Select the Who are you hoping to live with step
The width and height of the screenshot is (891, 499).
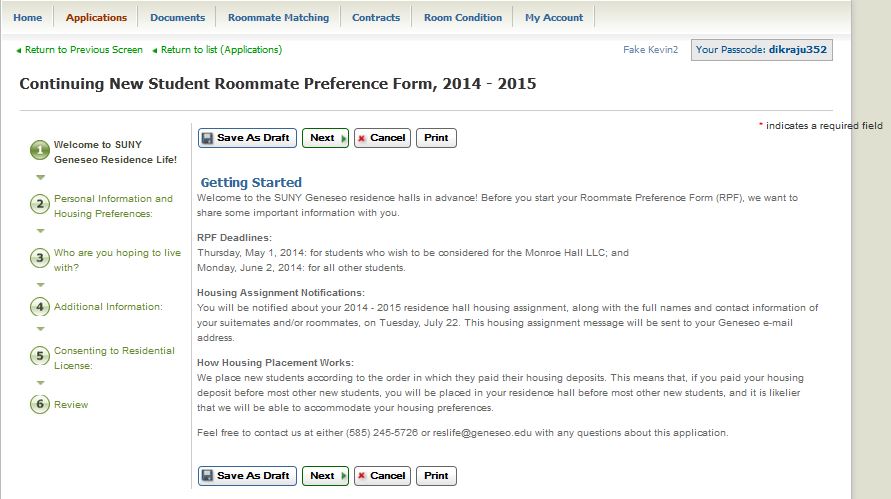117,260
